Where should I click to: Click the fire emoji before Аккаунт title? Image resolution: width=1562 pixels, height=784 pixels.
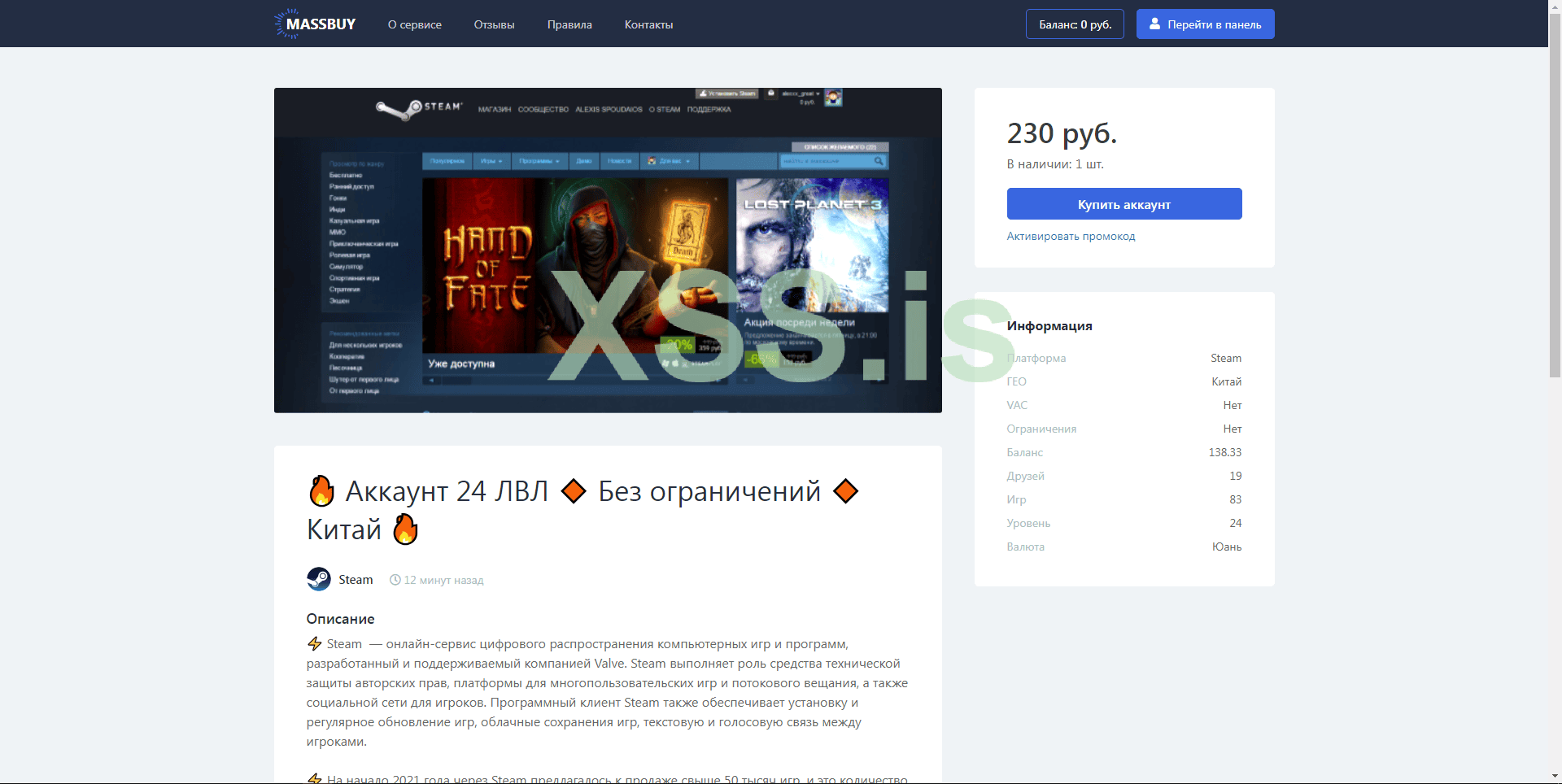coord(322,491)
